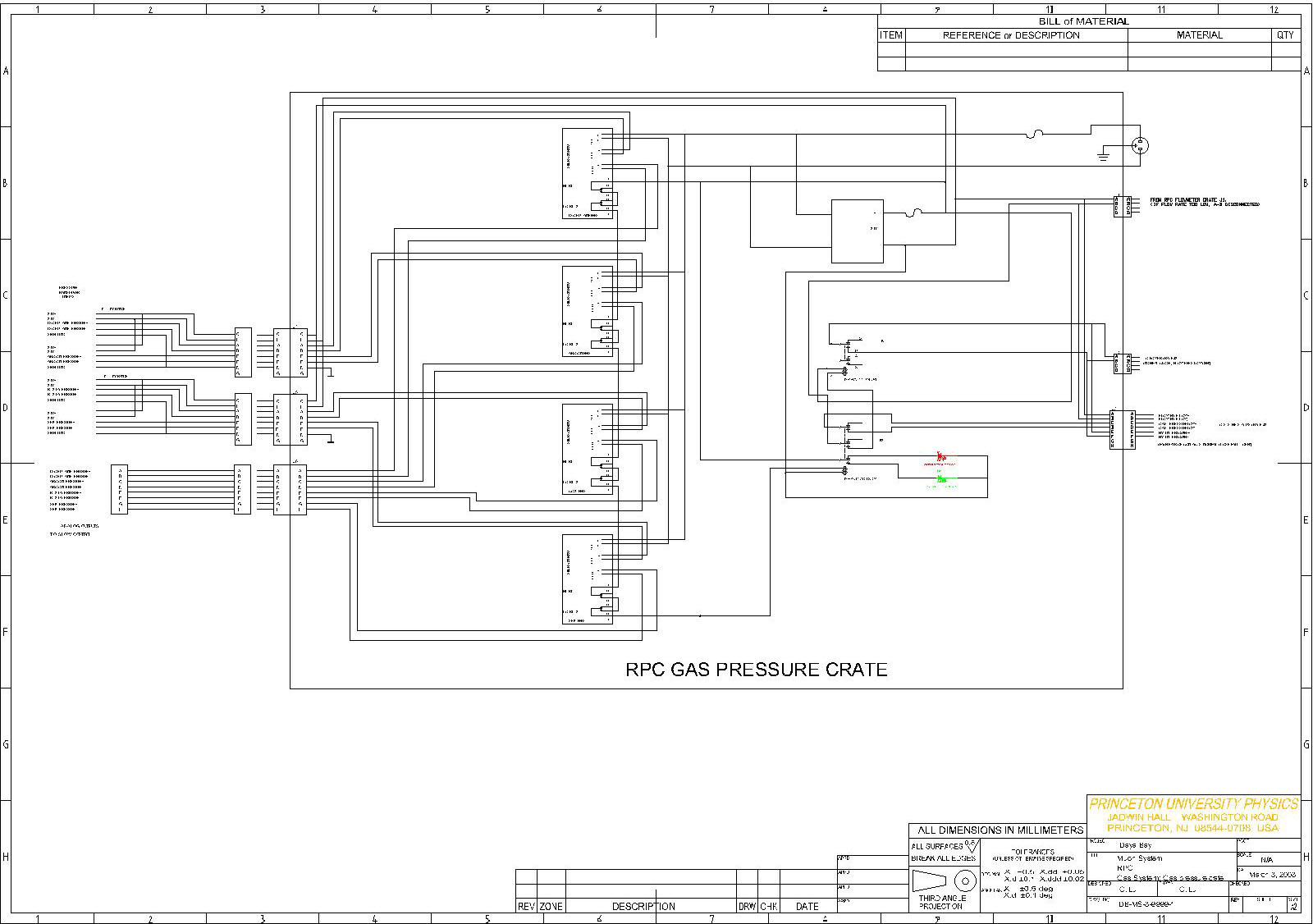
Task: Click 'PRINCETON UNIVERSITY PHYSICS' in the title block
Action: click(x=1193, y=804)
